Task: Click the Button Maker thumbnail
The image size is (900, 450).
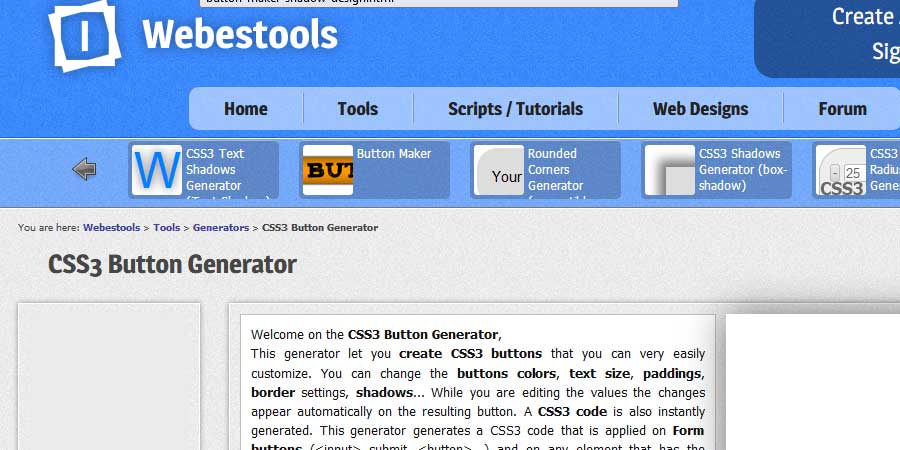Action: pos(328,170)
